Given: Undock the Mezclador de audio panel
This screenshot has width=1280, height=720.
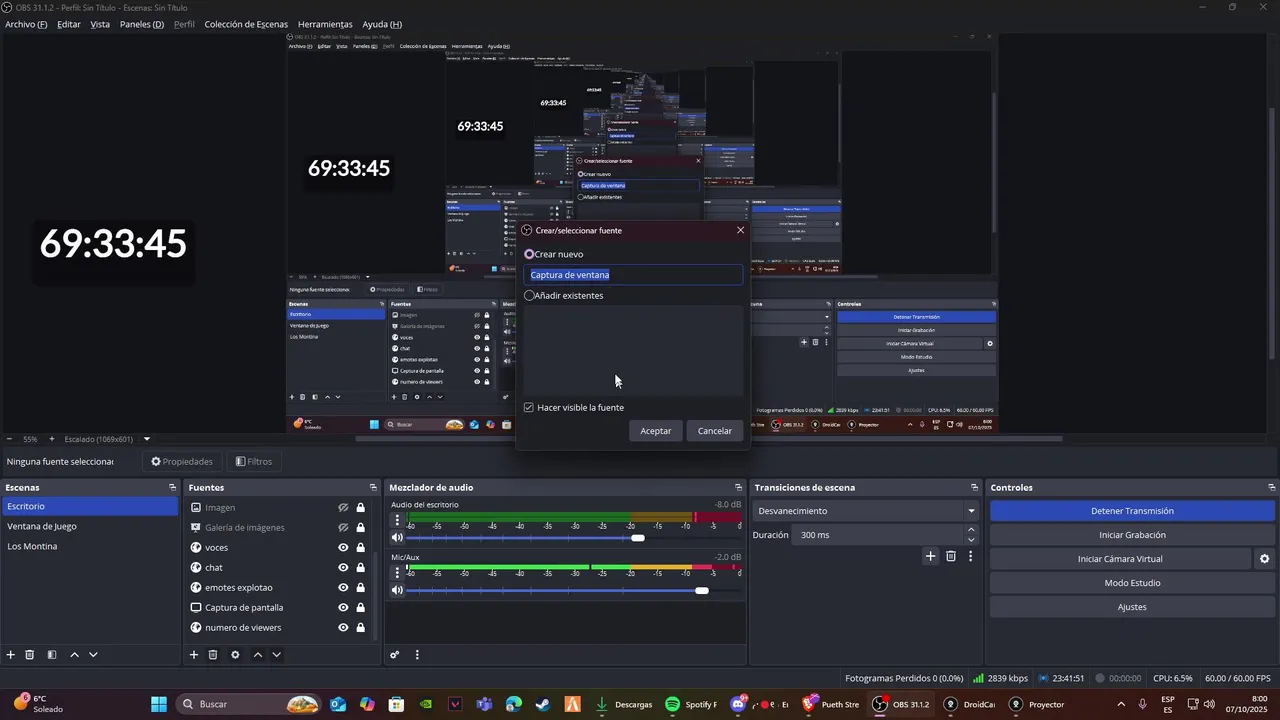Looking at the screenshot, I should point(738,487).
